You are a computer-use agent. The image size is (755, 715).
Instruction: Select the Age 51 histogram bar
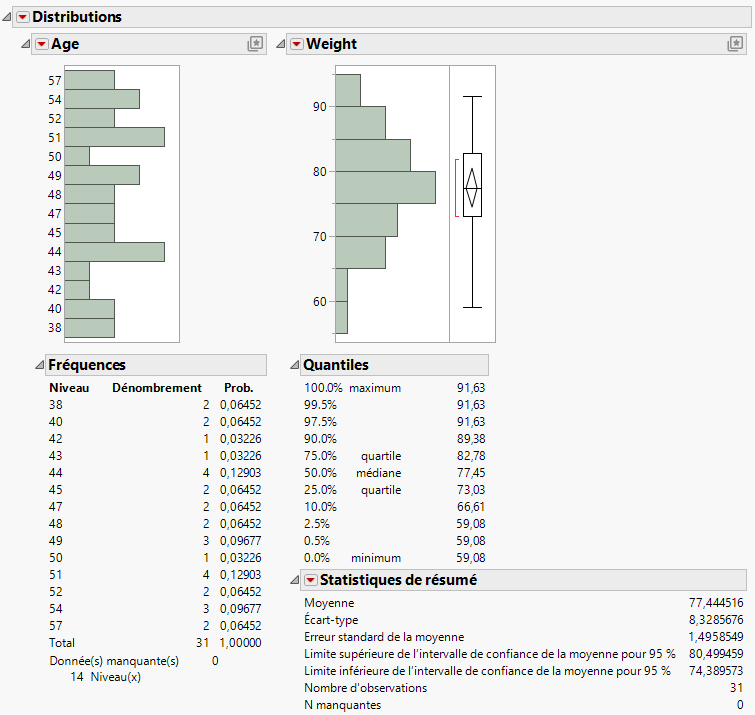pyautogui.click(x=115, y=137)
